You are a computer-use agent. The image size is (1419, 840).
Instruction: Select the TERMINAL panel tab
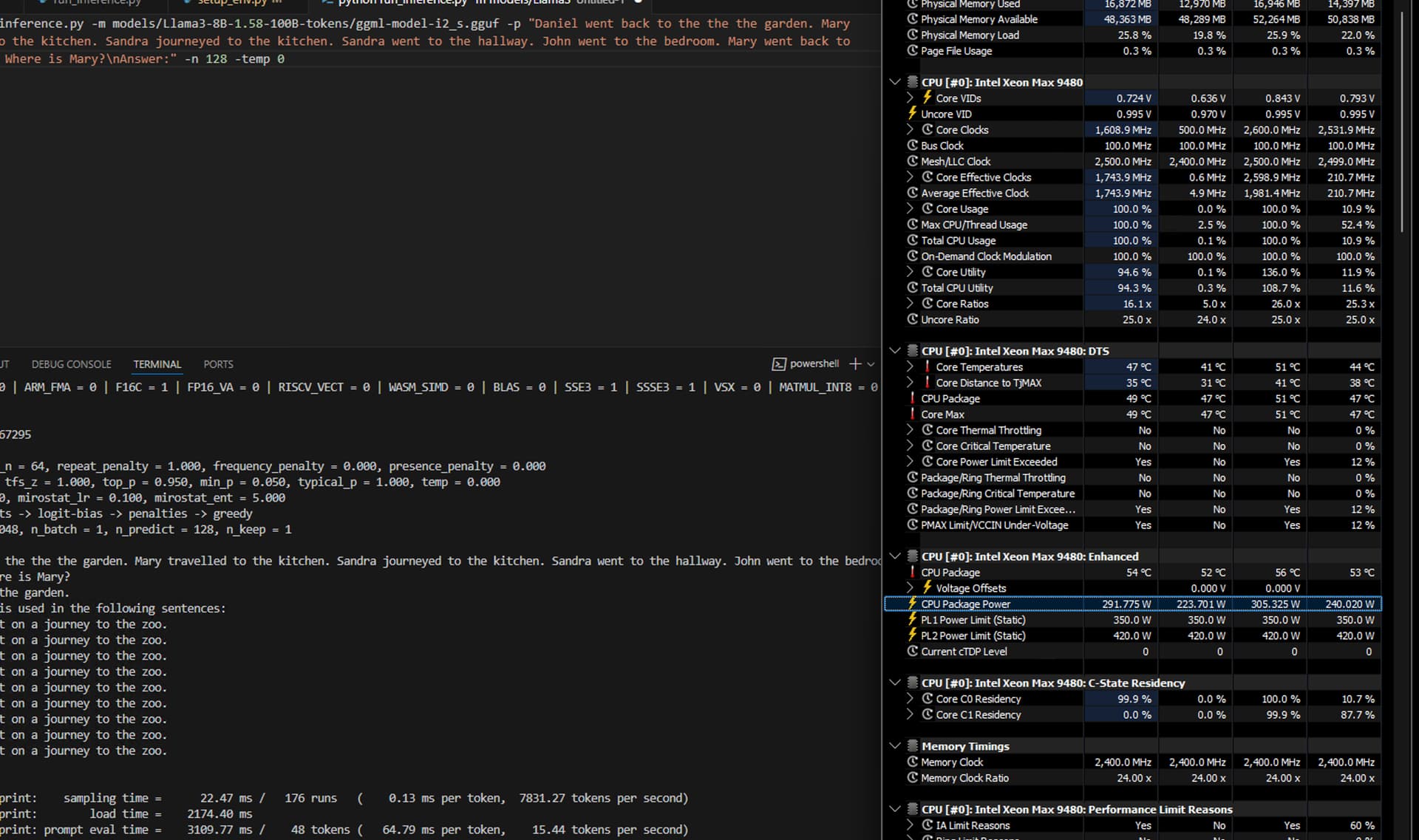(157, 364)
